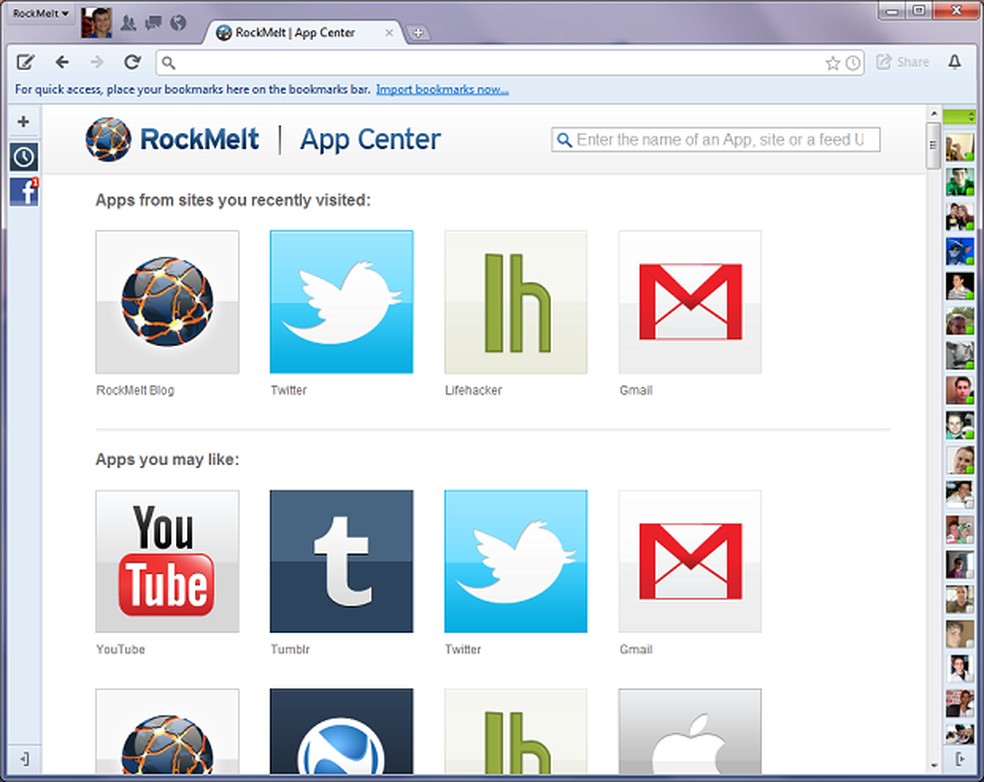Click the Tumblr label text
Viewport: 984px width, 782px height.
click(x=290, y=650)
